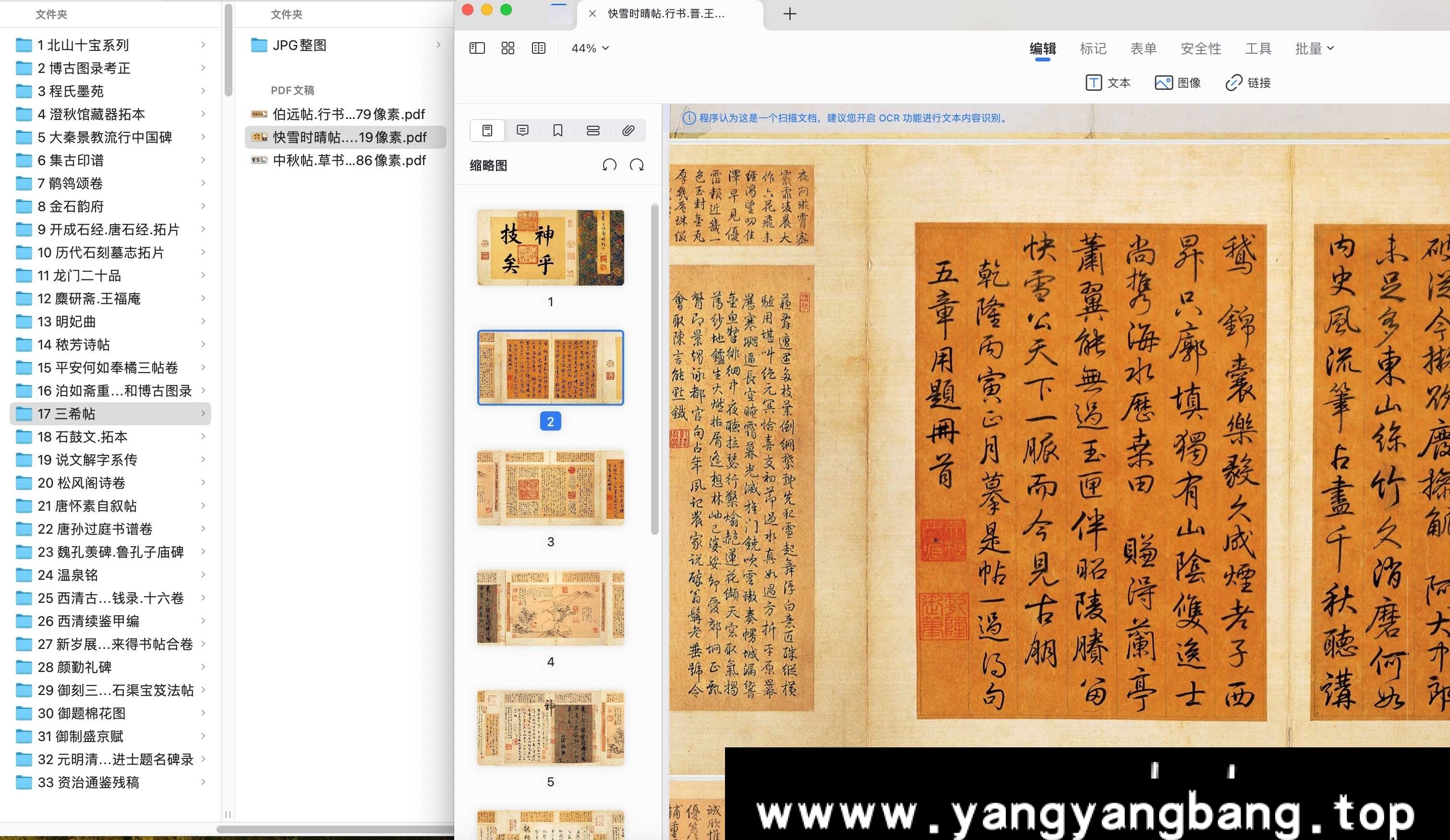Enable 图像 image editing mode
The width and height of the screenshot is (1450, 840).
click(1177, 83)
